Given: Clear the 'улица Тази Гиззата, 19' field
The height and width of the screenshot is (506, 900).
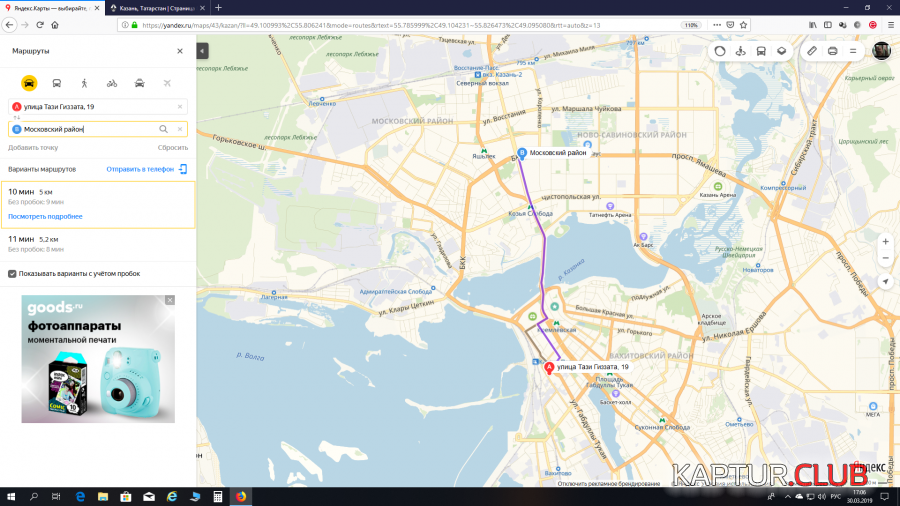Looking at the screenshot, I should click(x=180, y=106).
